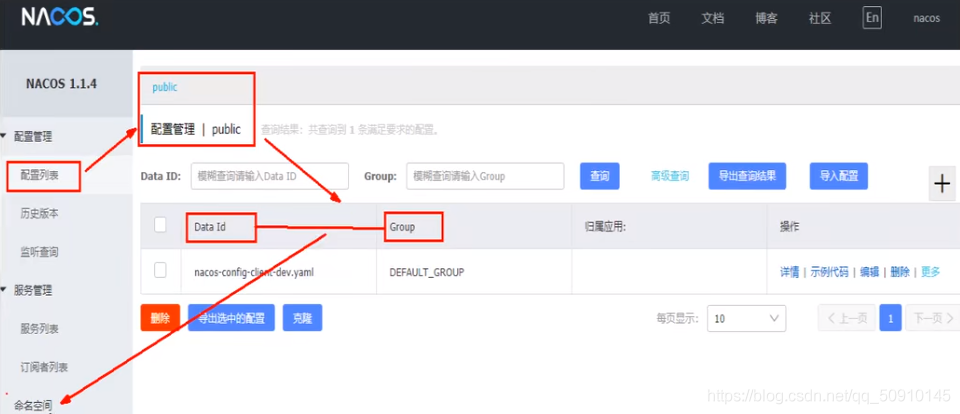Focus the Group search field
960x414 pixels.
(485, 176)
